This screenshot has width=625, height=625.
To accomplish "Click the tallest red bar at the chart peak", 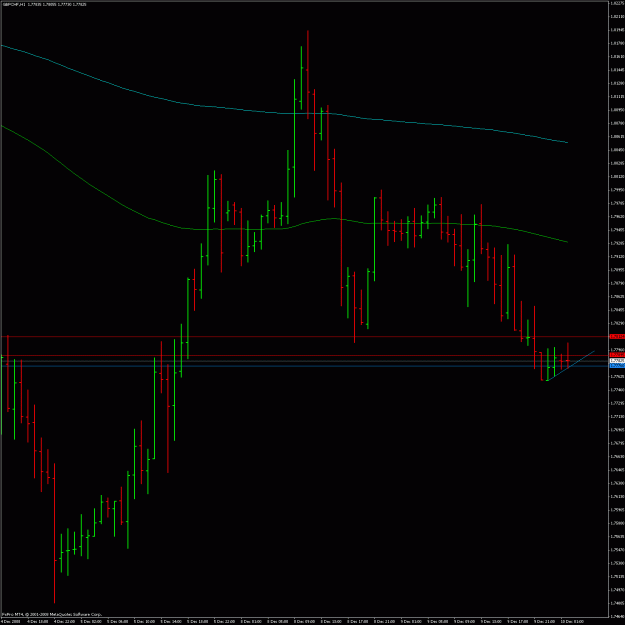I will [x=308, y=75].
